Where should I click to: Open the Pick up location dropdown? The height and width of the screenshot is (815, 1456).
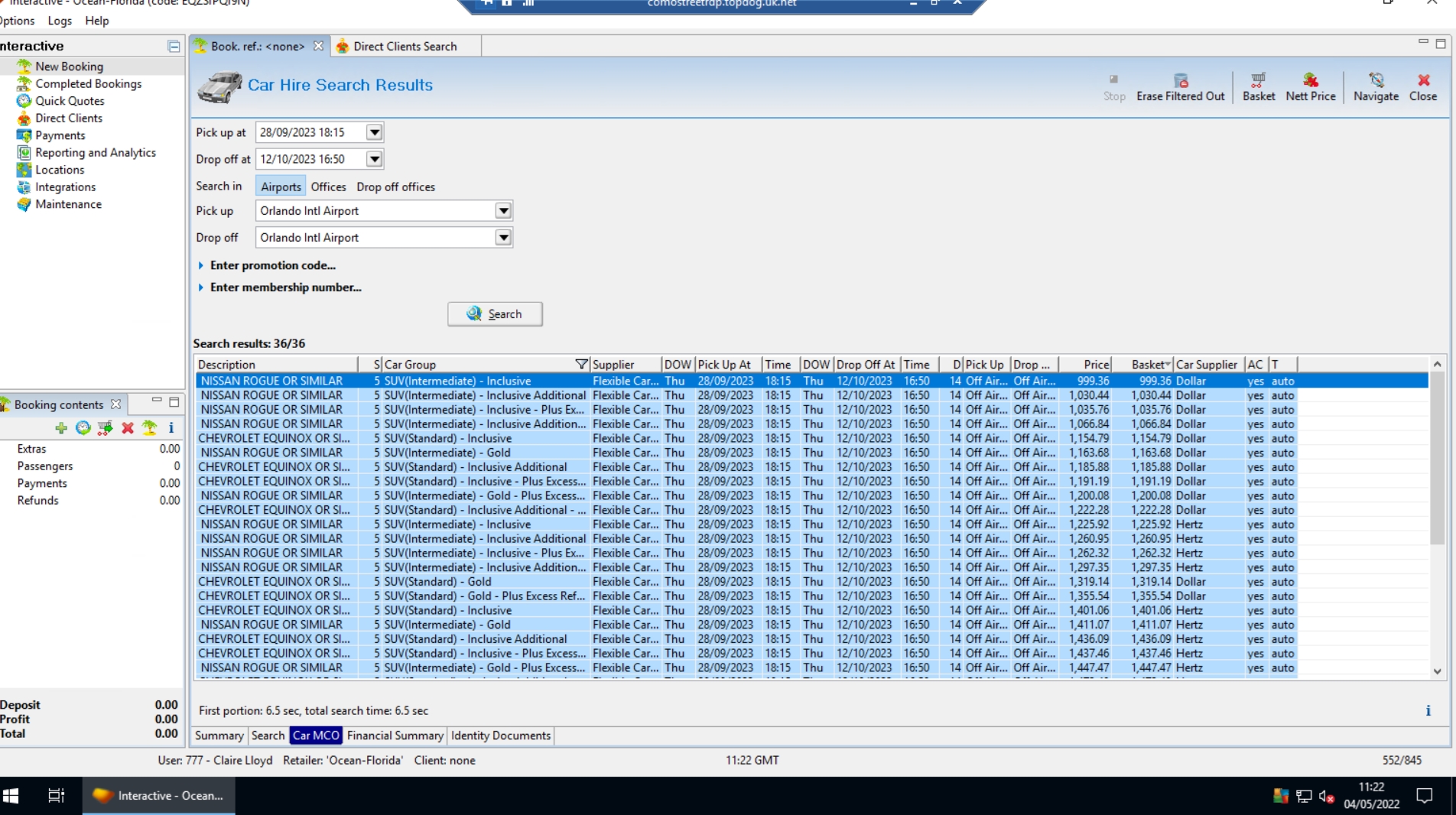click(503, 211)
